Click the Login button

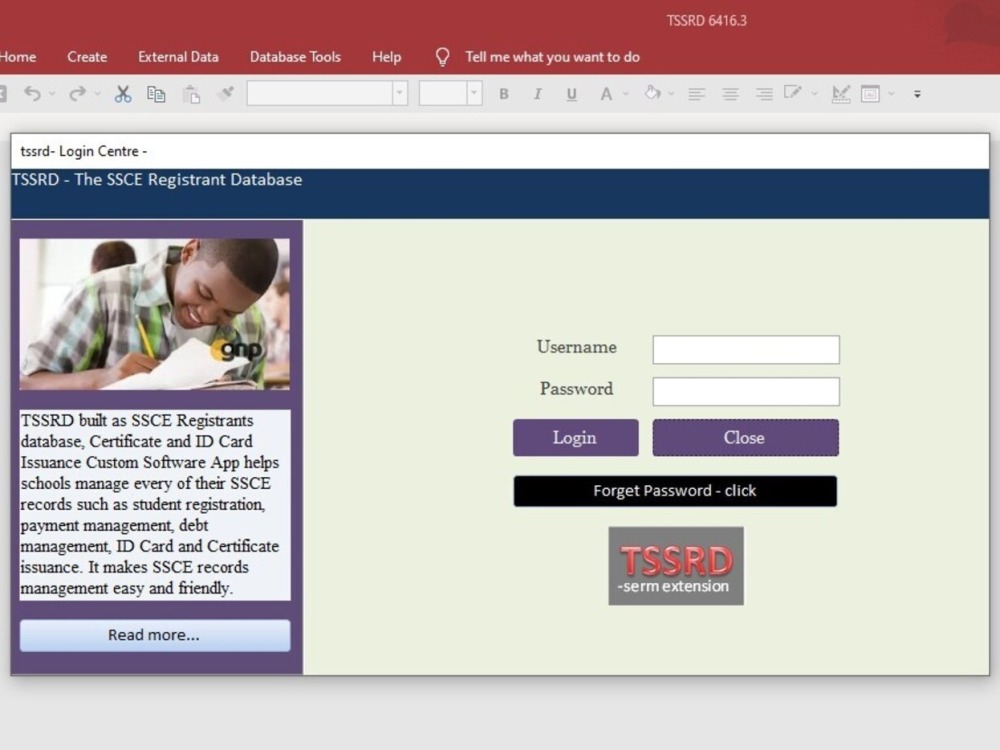coord(575,438)
